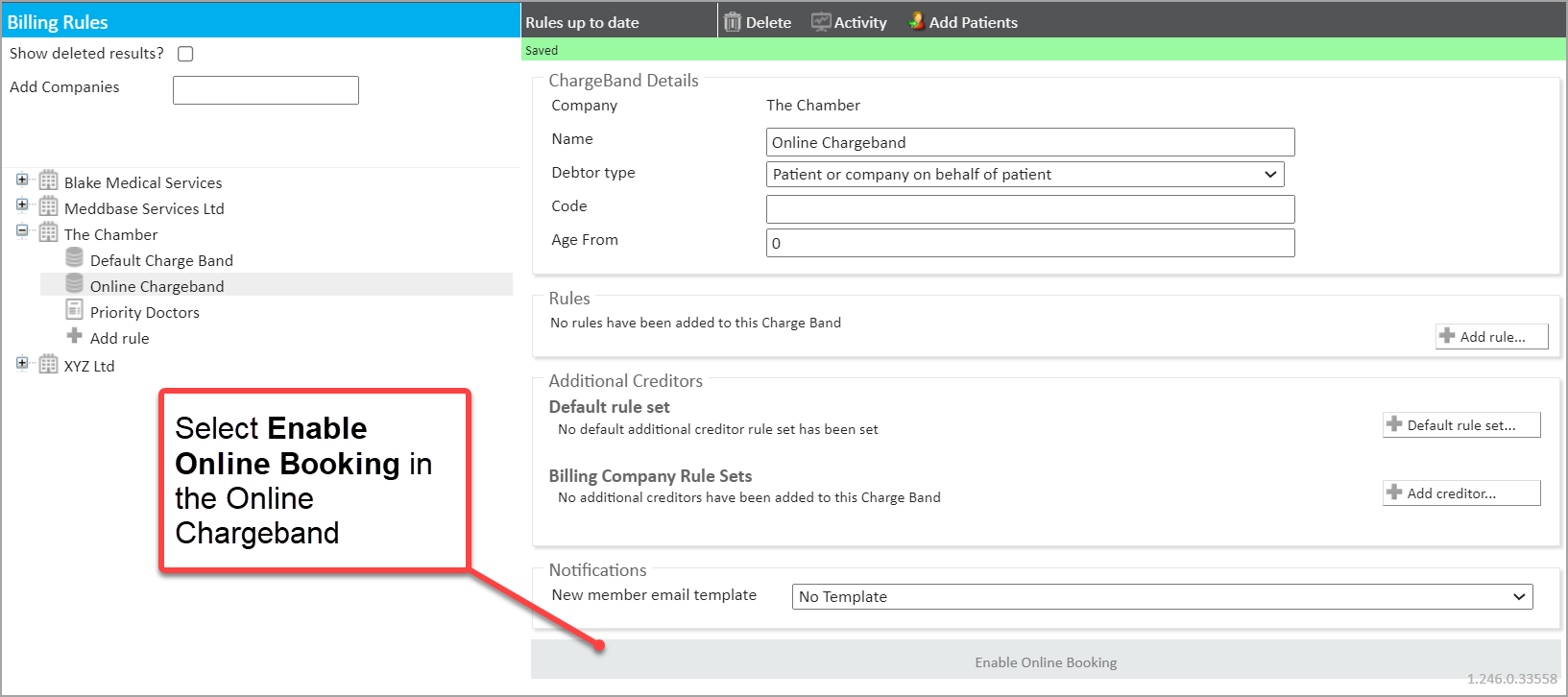Click the Blake Medical Services company icon
The width and height of the screenshot is (1568, 697).
48,181
